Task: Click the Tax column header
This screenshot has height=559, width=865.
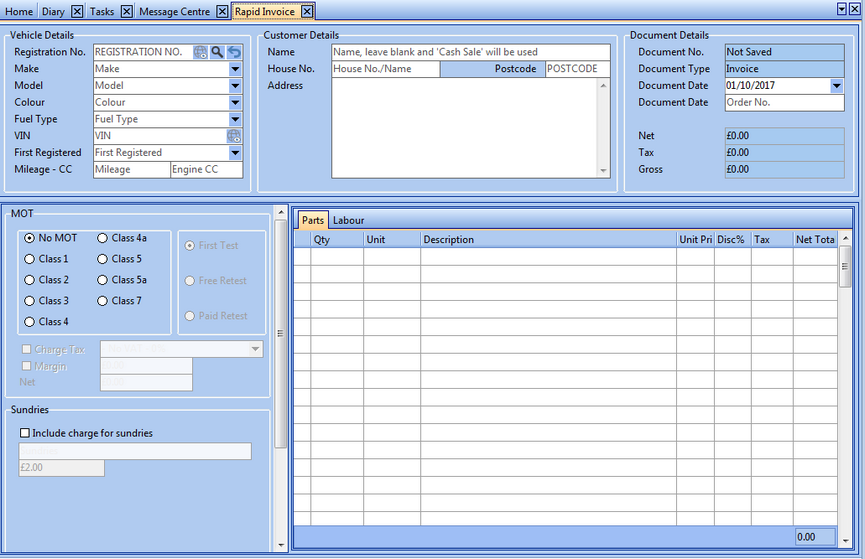Action: click(x=772, y=239)
